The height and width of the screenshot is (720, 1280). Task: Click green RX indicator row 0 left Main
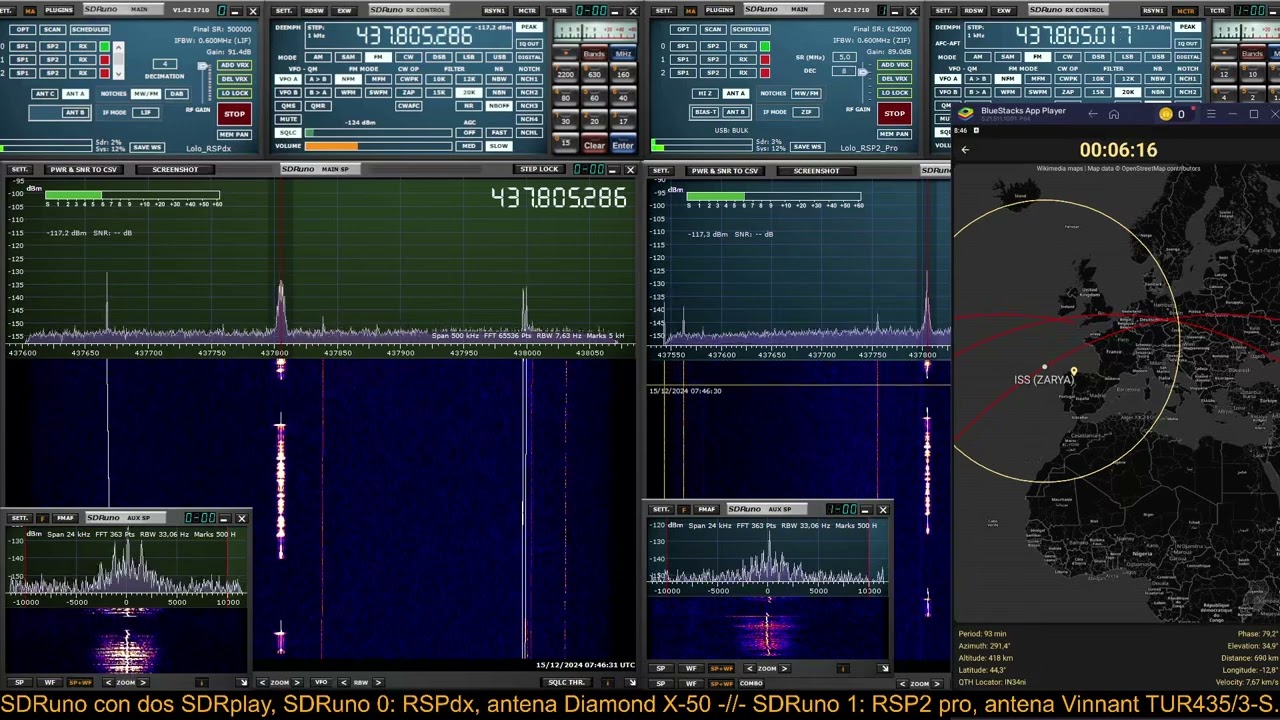click(104, 47)
